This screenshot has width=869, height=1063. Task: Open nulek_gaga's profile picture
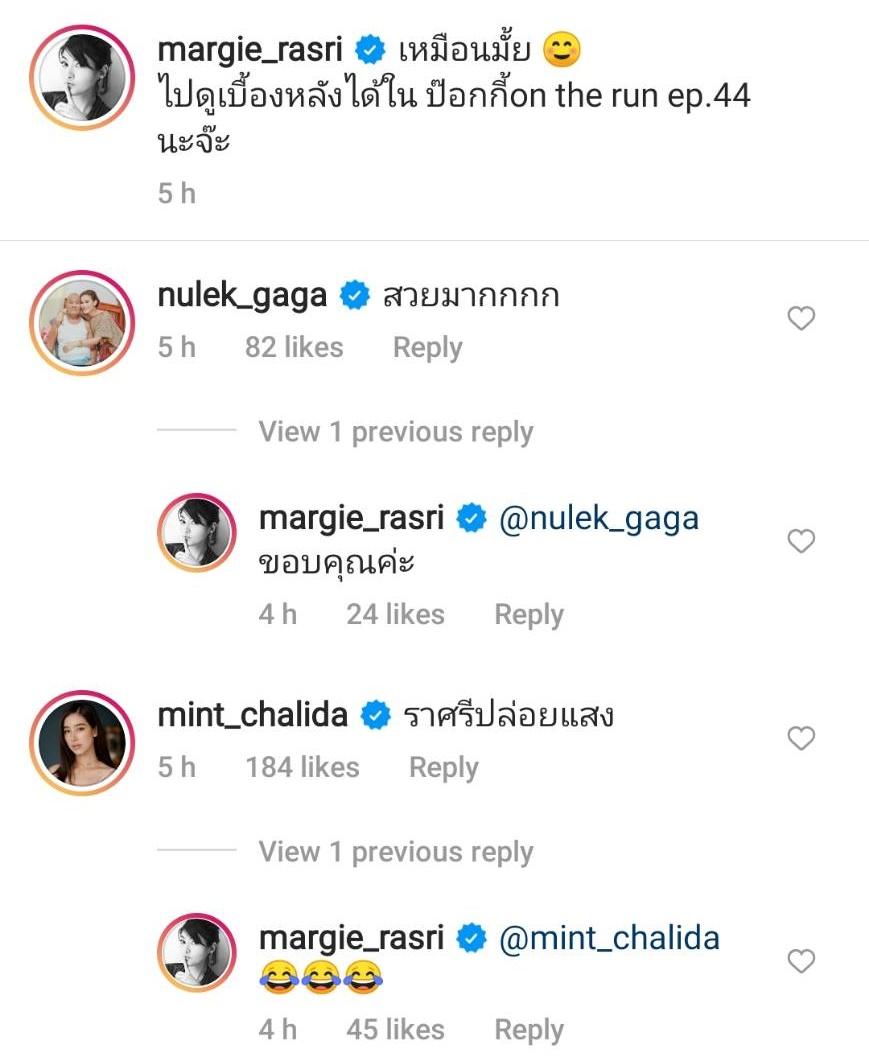tap(85, 321)
